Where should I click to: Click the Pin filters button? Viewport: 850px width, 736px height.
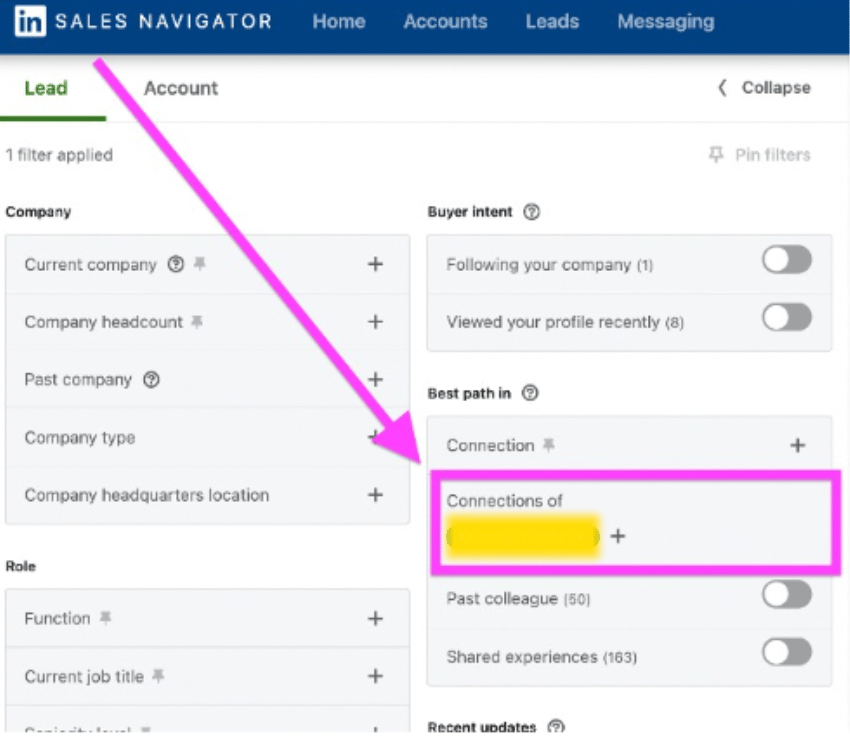click(x=759, y=155)
